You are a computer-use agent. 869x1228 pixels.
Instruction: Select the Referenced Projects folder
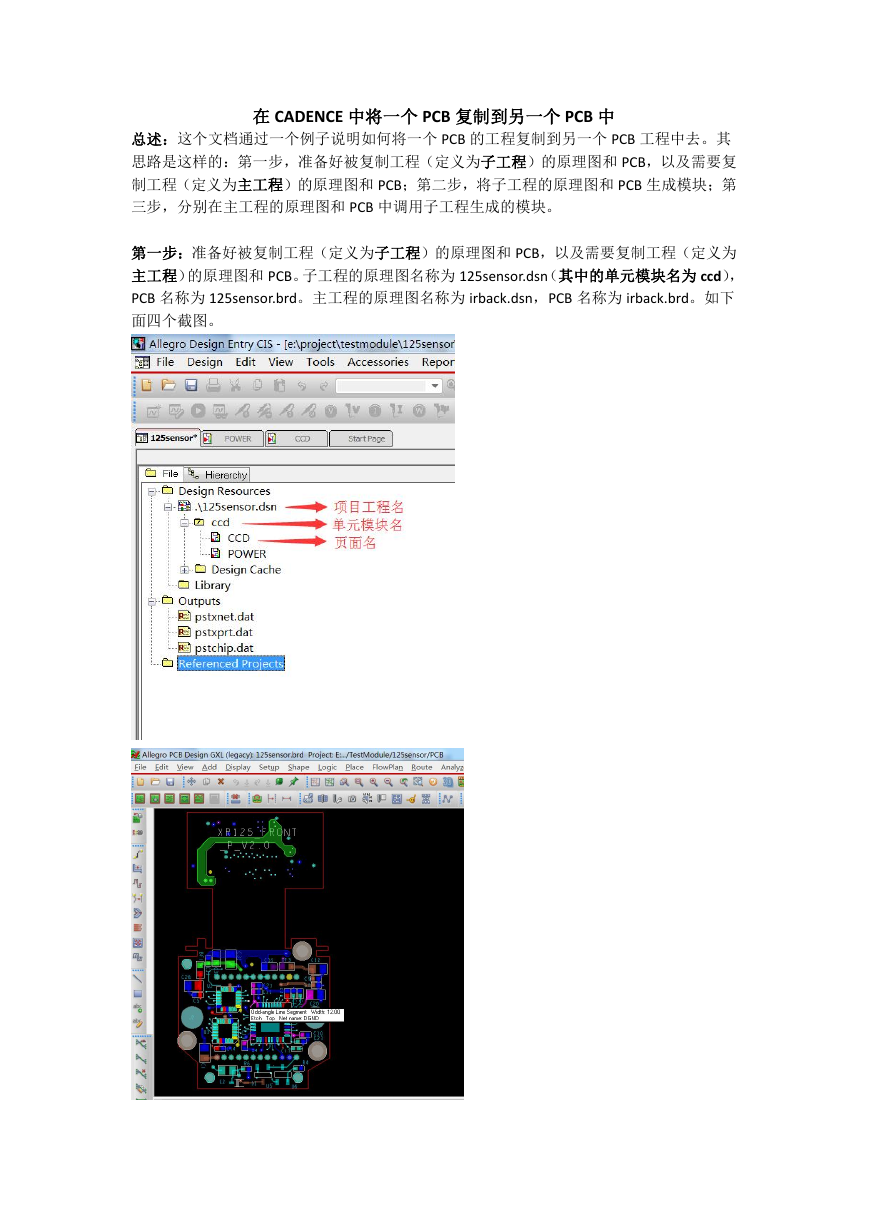point(231,664)
